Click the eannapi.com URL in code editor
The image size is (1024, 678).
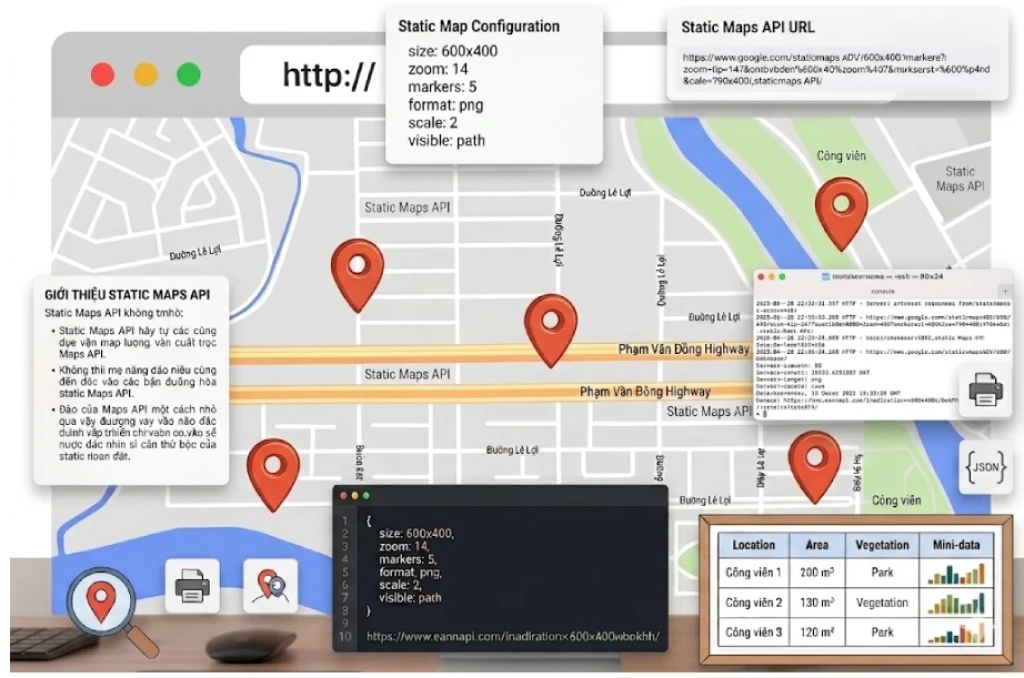tap(513, 636)
